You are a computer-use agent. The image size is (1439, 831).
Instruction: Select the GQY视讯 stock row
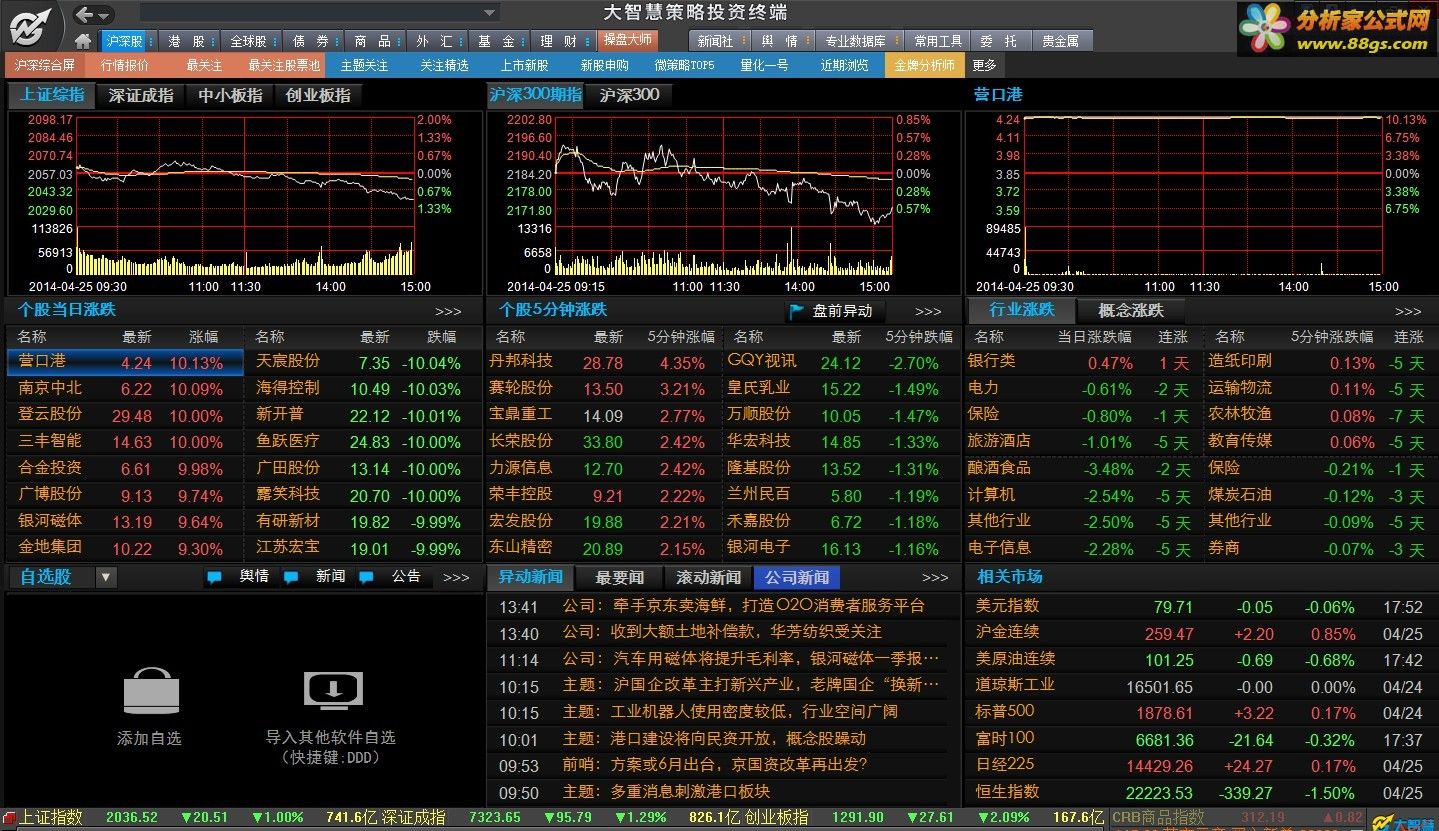pyautogui.click(x=842, y=362)
